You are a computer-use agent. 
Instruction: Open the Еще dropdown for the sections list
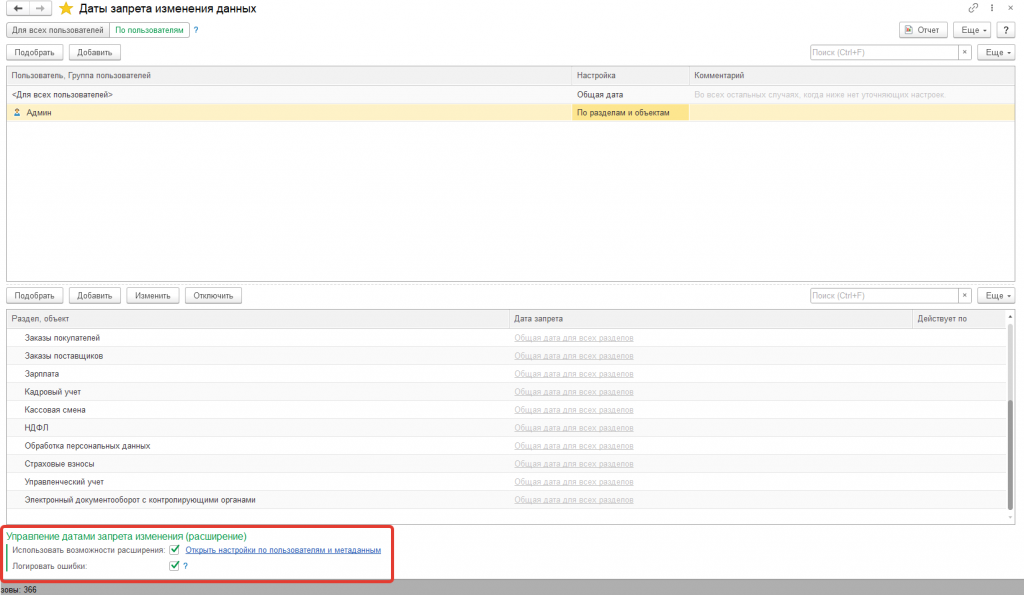click(996, 296)
